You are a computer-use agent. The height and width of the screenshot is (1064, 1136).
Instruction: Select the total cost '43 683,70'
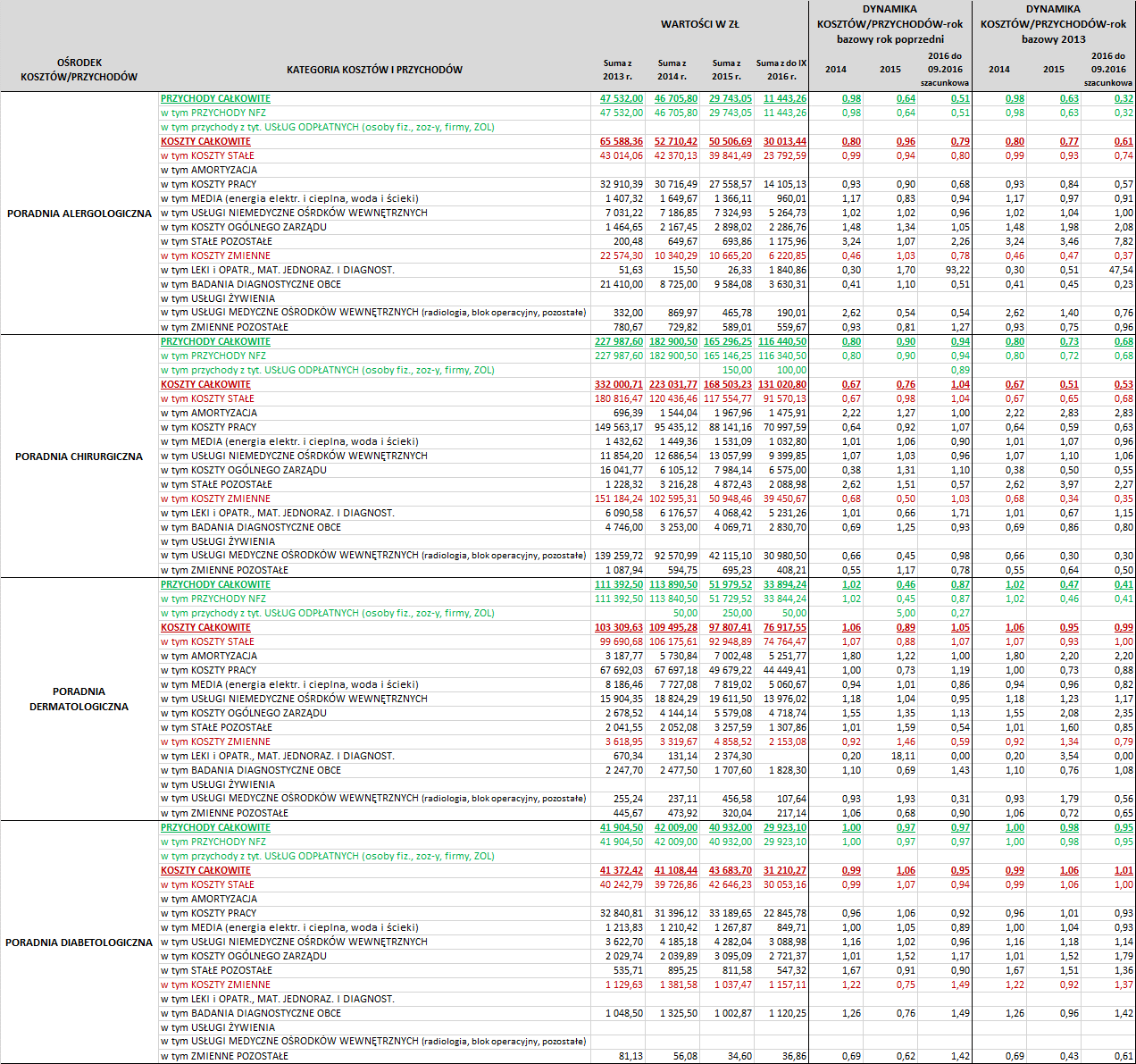730,870
